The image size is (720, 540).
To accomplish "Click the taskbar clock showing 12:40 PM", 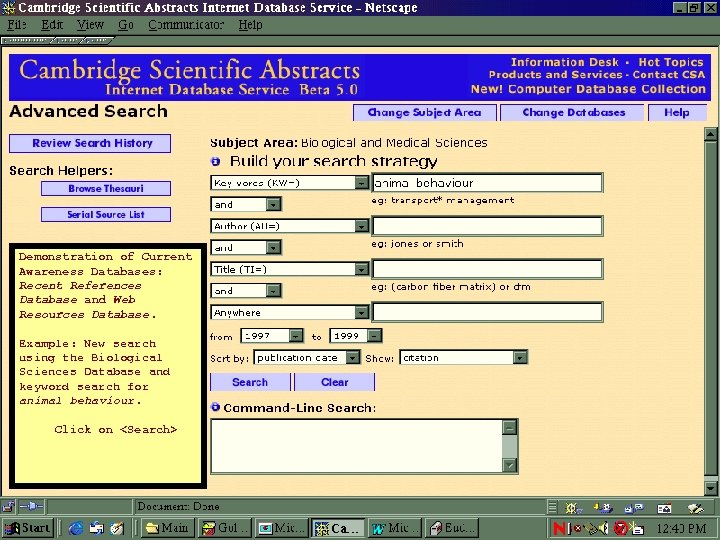I will click(x=681, y=529).
